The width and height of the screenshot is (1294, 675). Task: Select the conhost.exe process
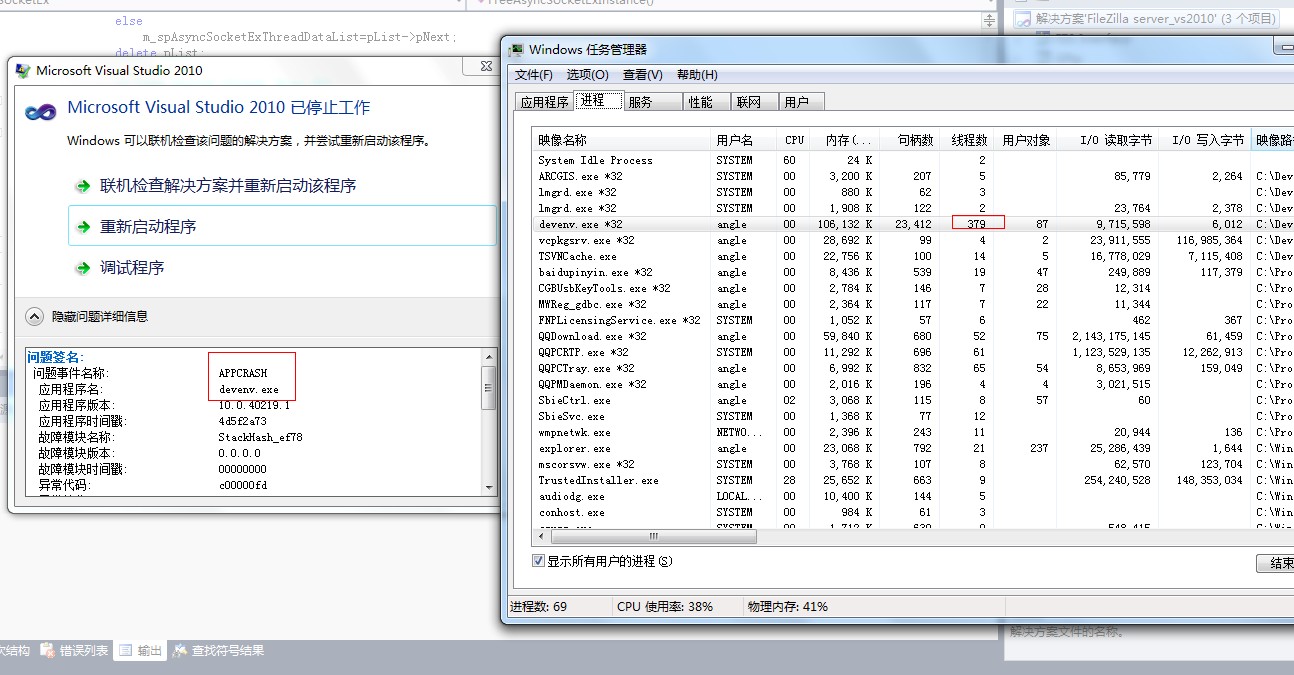[913, 512]
